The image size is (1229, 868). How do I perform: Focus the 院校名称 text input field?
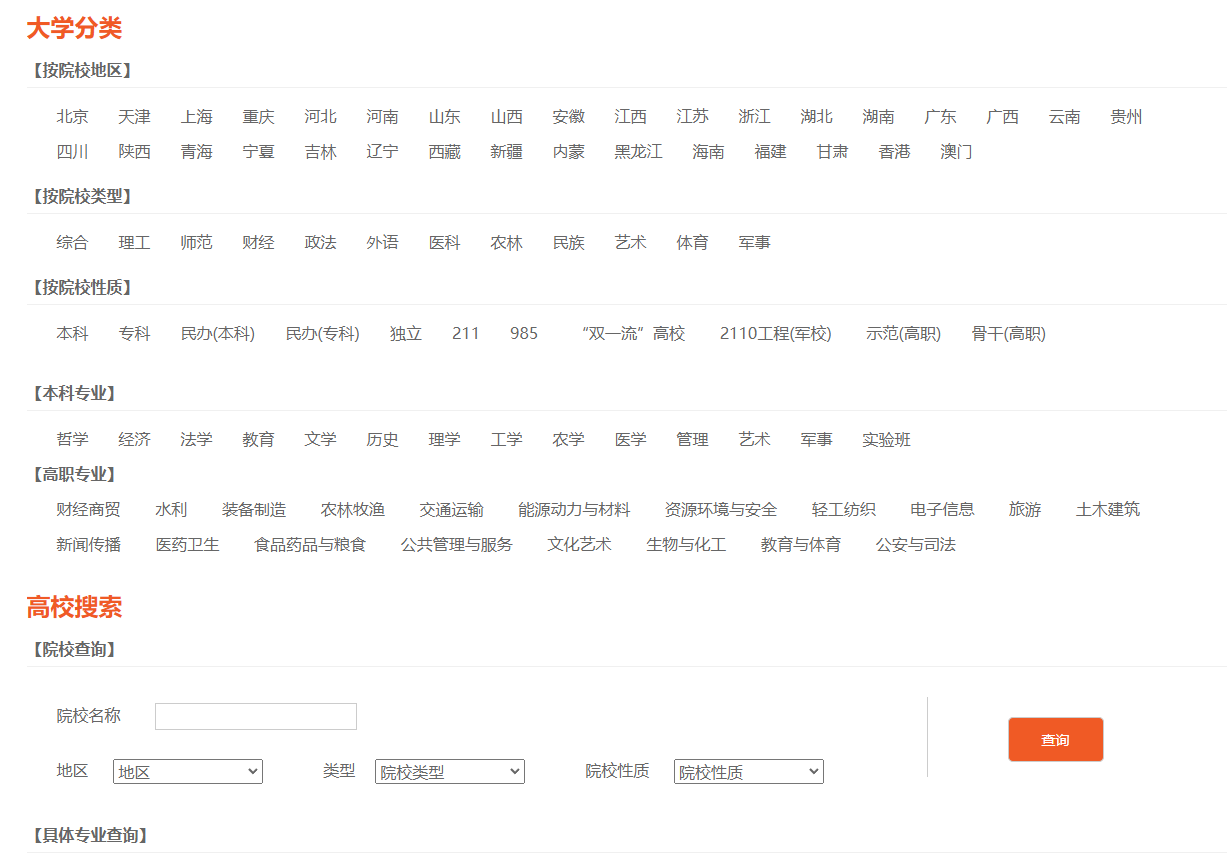pyautogui.click(x=256, y=716)
